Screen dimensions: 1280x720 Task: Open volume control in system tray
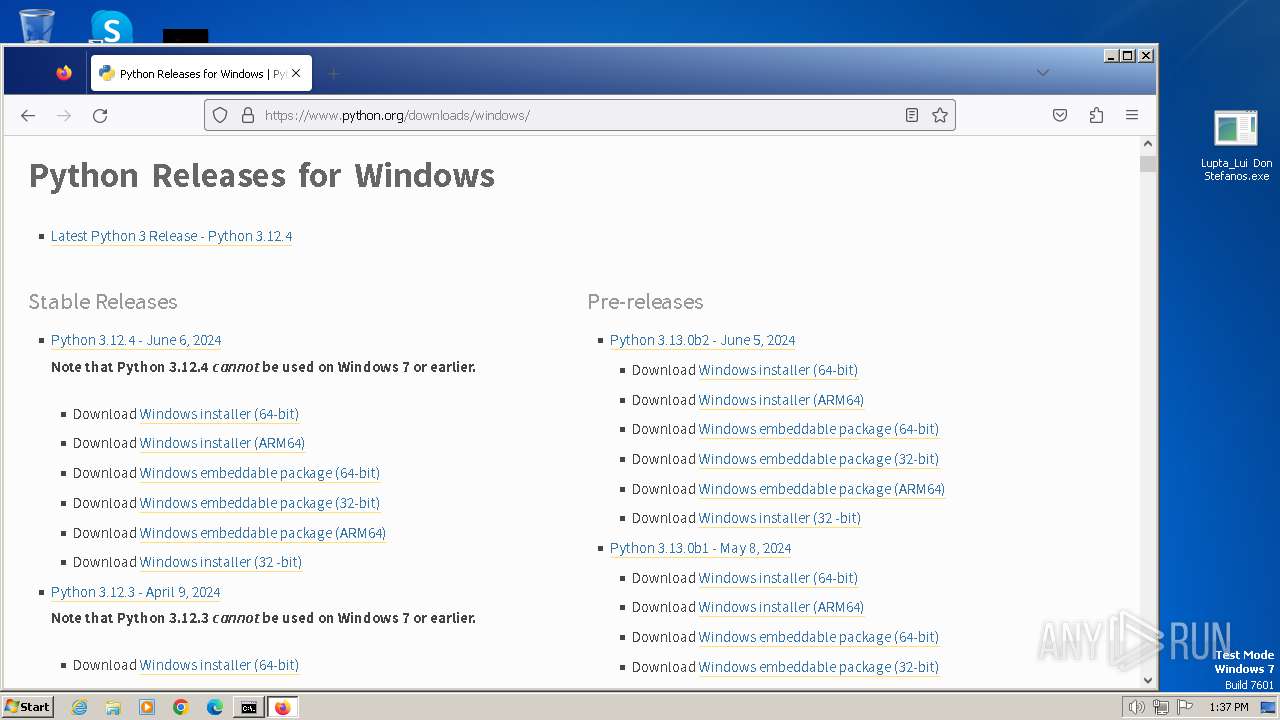click(x=1137, y=707)
